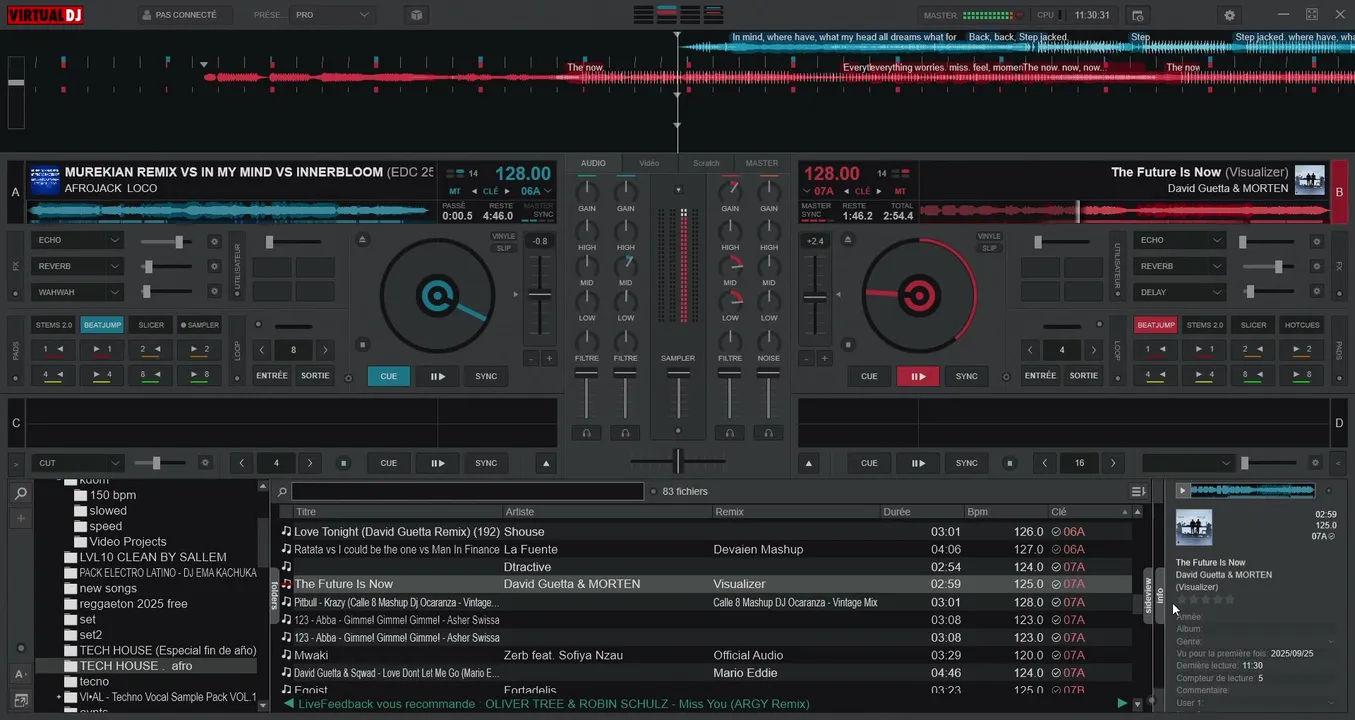This screenshot has height=720, width=1355.
Task: Toggle VINYLE mode on deck A
Action: pos(504,237)
